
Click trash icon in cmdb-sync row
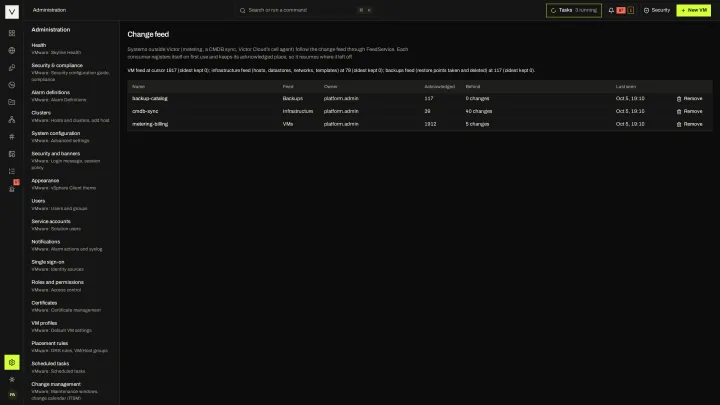pyautogui.click(x=679, y=112)
